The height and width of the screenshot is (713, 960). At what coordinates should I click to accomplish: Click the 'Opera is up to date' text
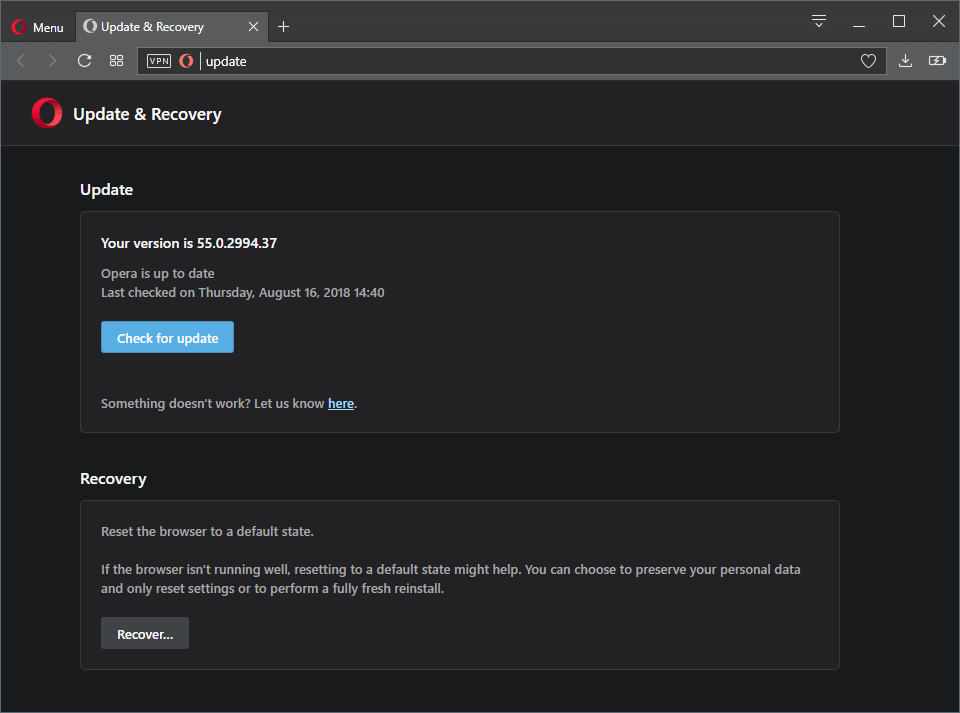[x=158, y=274]
